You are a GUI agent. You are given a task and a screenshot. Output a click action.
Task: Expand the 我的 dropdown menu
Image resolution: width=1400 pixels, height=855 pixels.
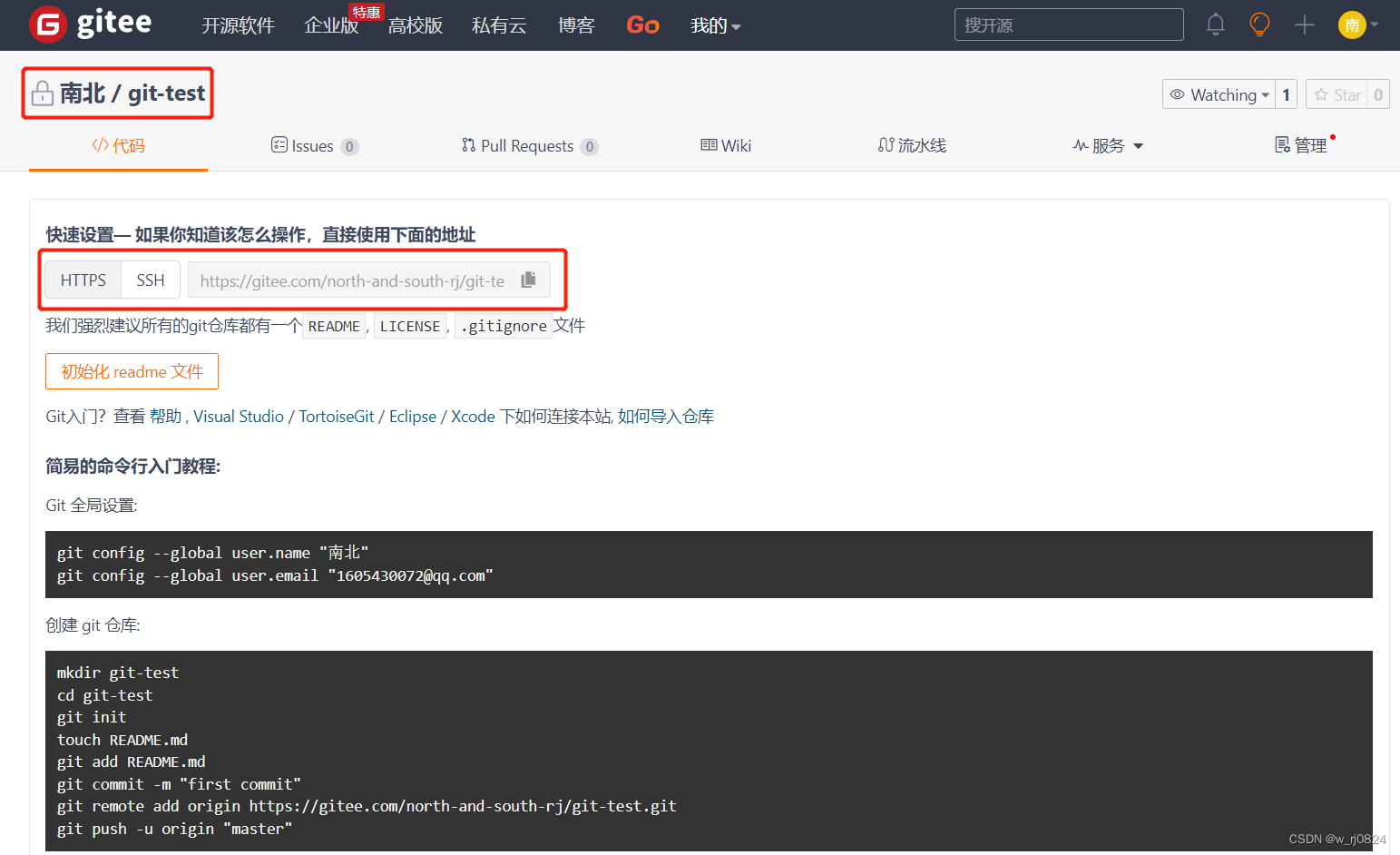(x=715, y=25)
